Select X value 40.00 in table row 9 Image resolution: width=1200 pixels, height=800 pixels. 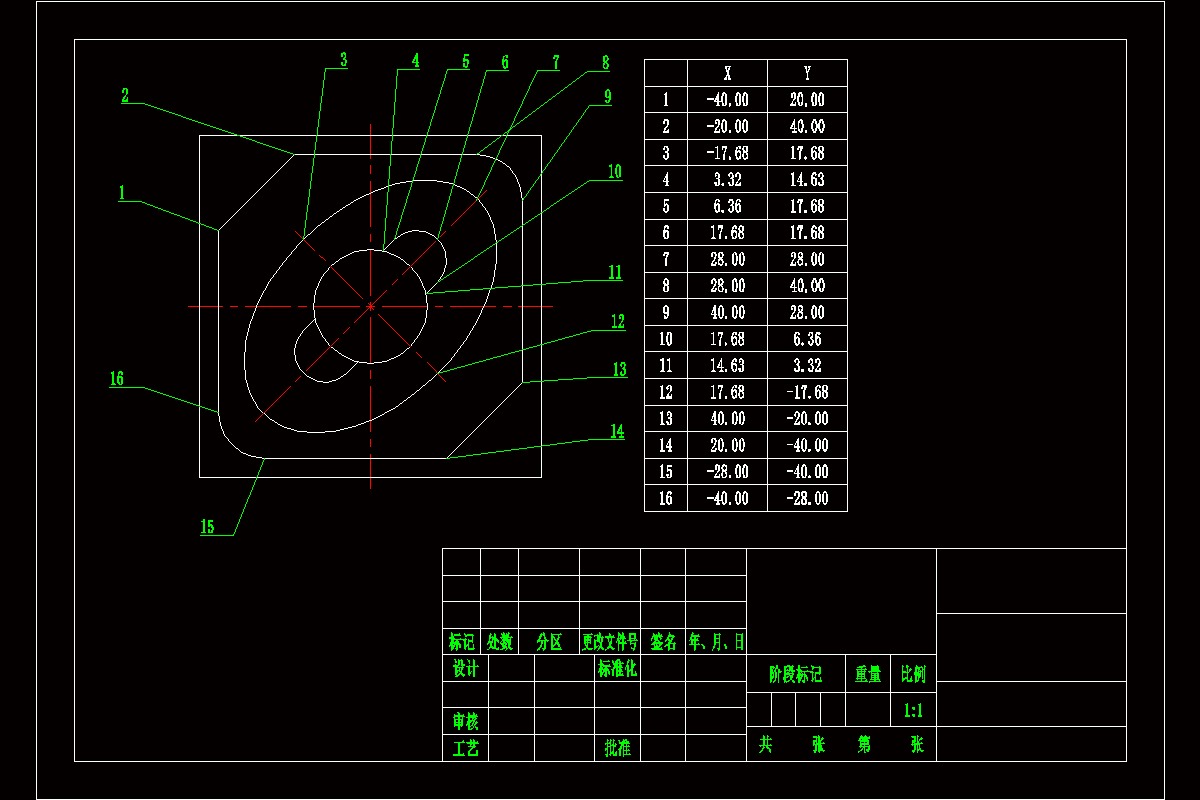click(728, 313)
